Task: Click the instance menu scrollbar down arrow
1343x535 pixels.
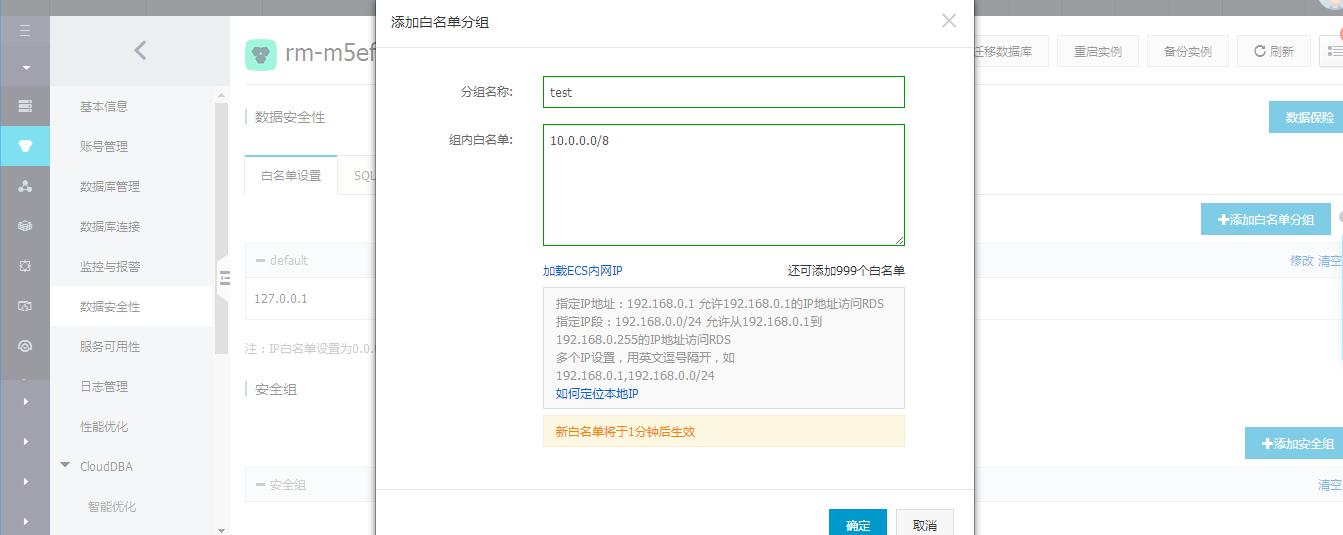Action: (222, 529)
